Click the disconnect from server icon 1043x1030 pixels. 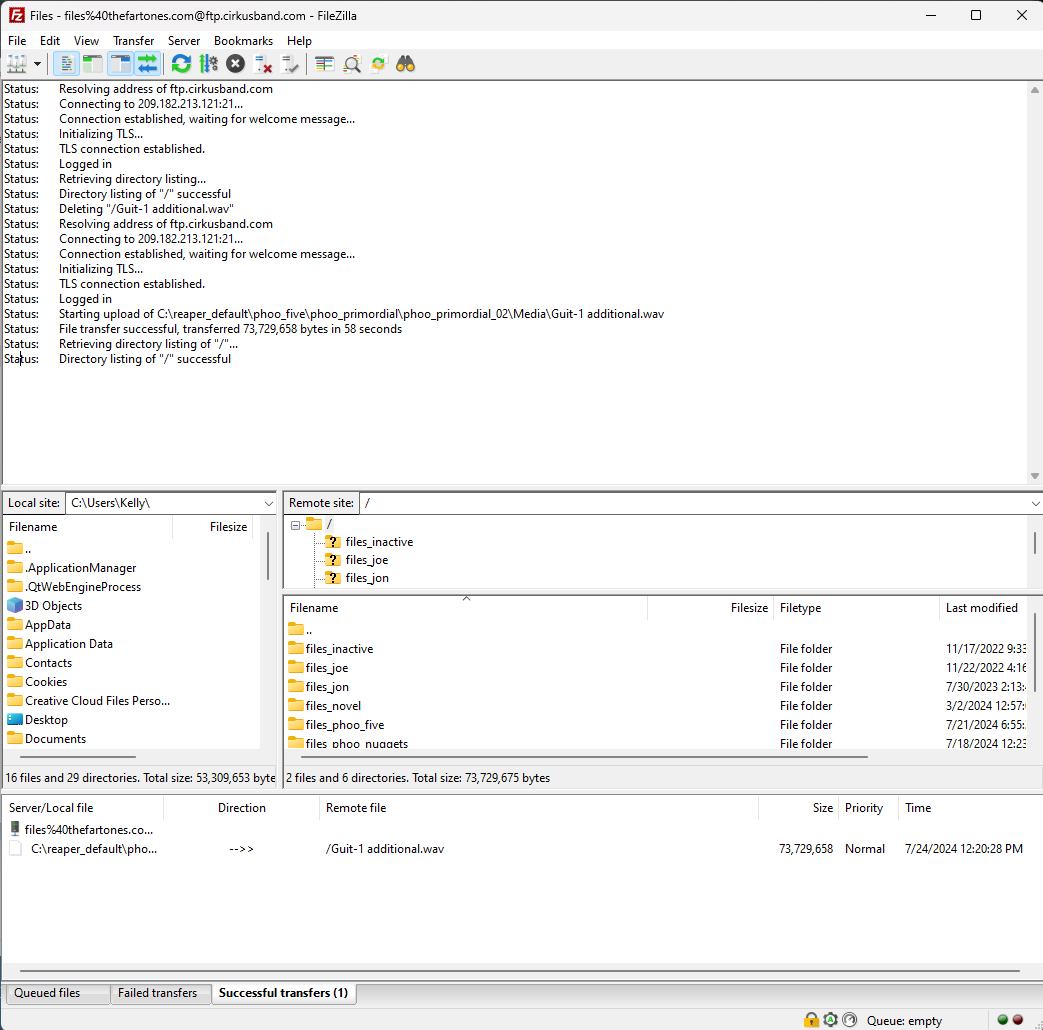click(x=263, y=64)
